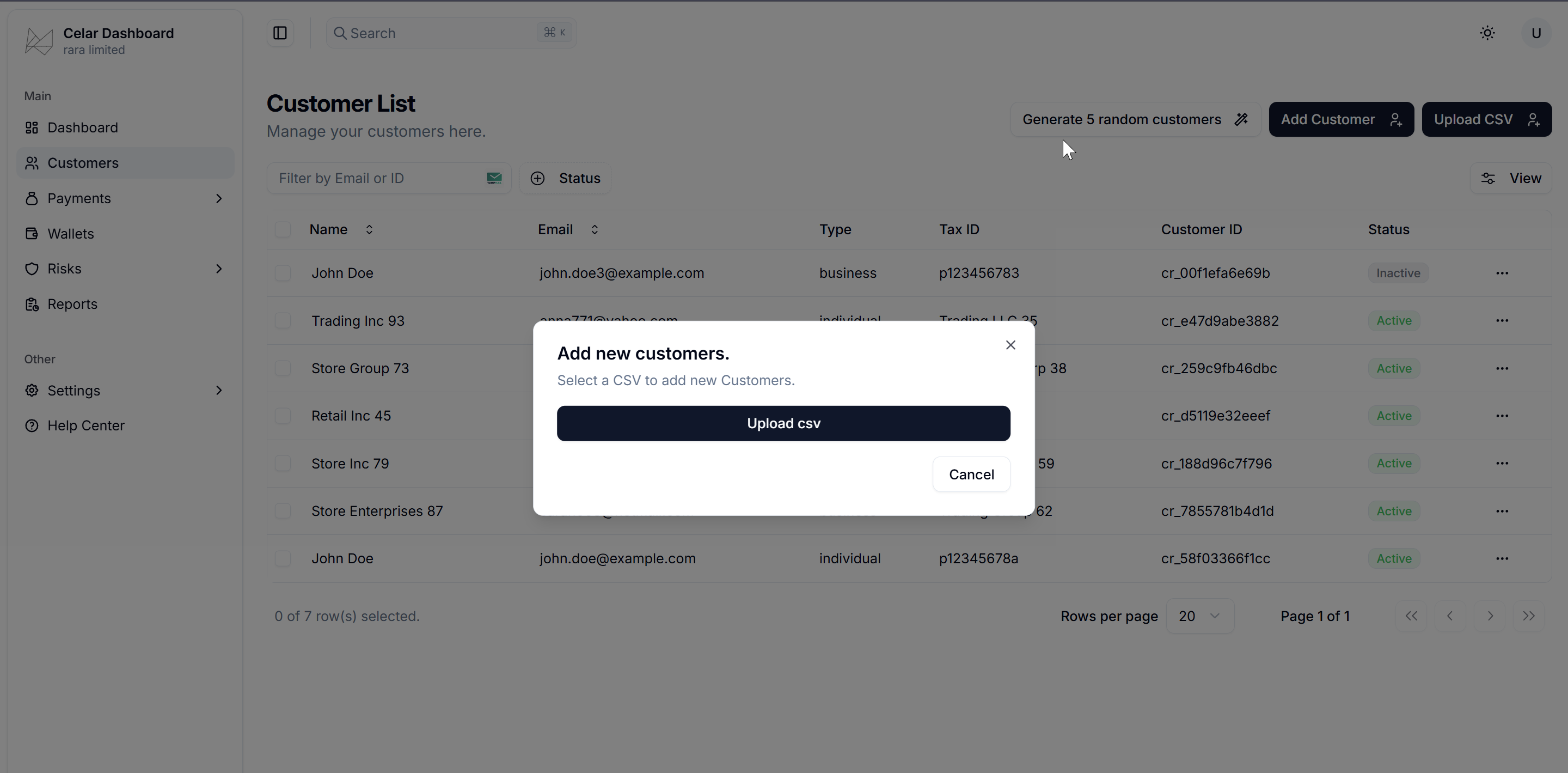Screen dimensions: 1568x773
Task: Open row actions for cr_00f1efa6e69b
Action: [x=1502, y=273]
